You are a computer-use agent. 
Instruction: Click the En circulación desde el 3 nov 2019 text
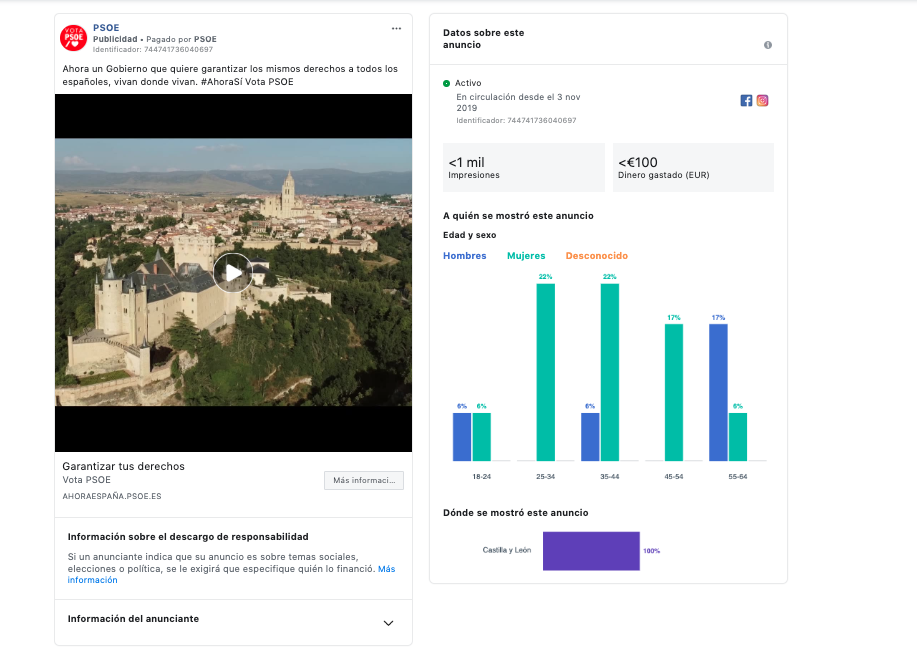tap(518, 102)
